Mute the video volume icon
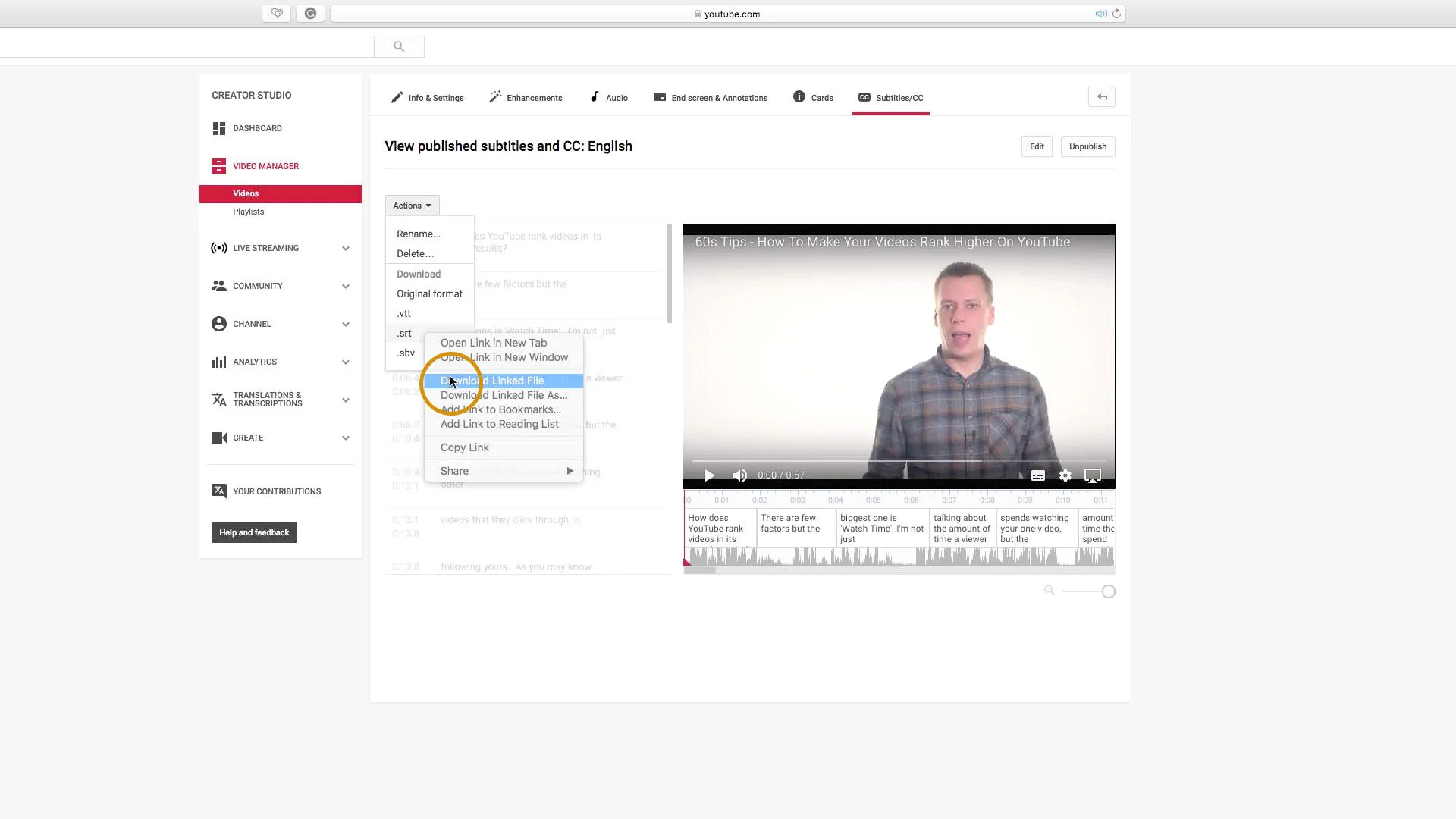Screen dimensions: 1456x819 740,475
